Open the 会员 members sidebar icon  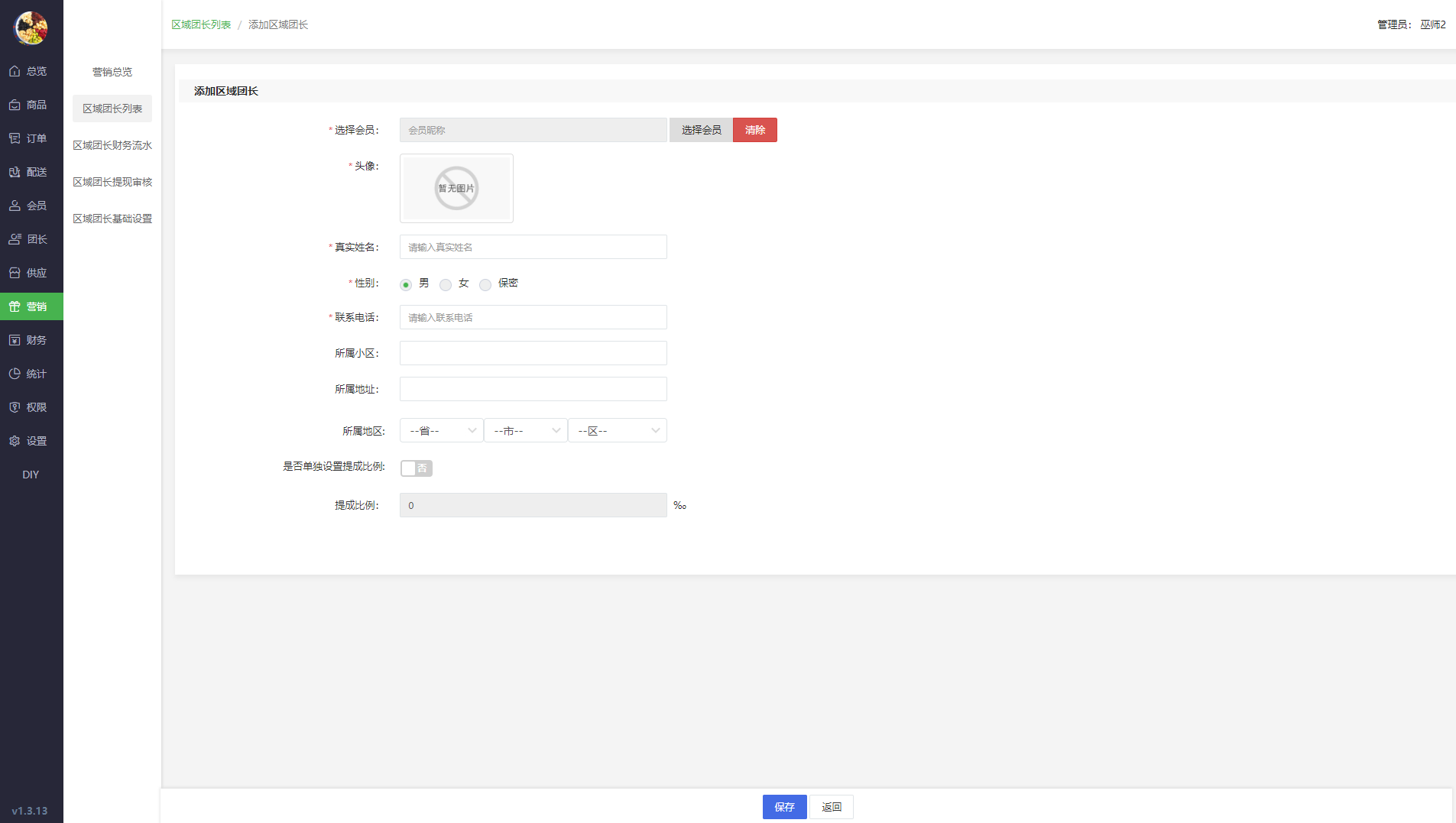click(x=15, y=206)
